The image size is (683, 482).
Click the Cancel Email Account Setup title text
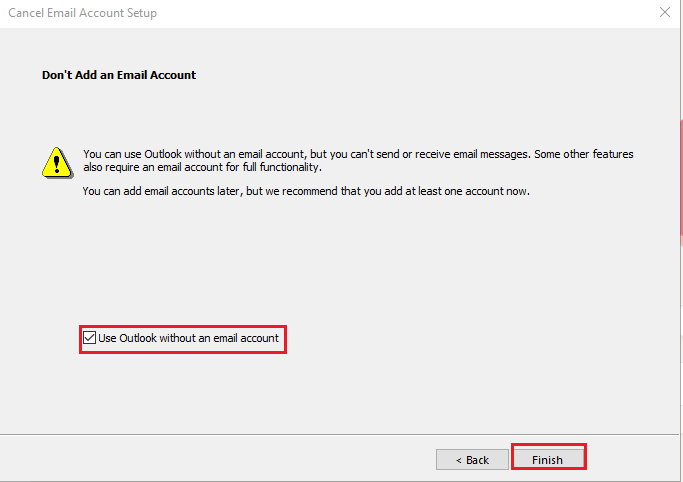pos(82,13)
